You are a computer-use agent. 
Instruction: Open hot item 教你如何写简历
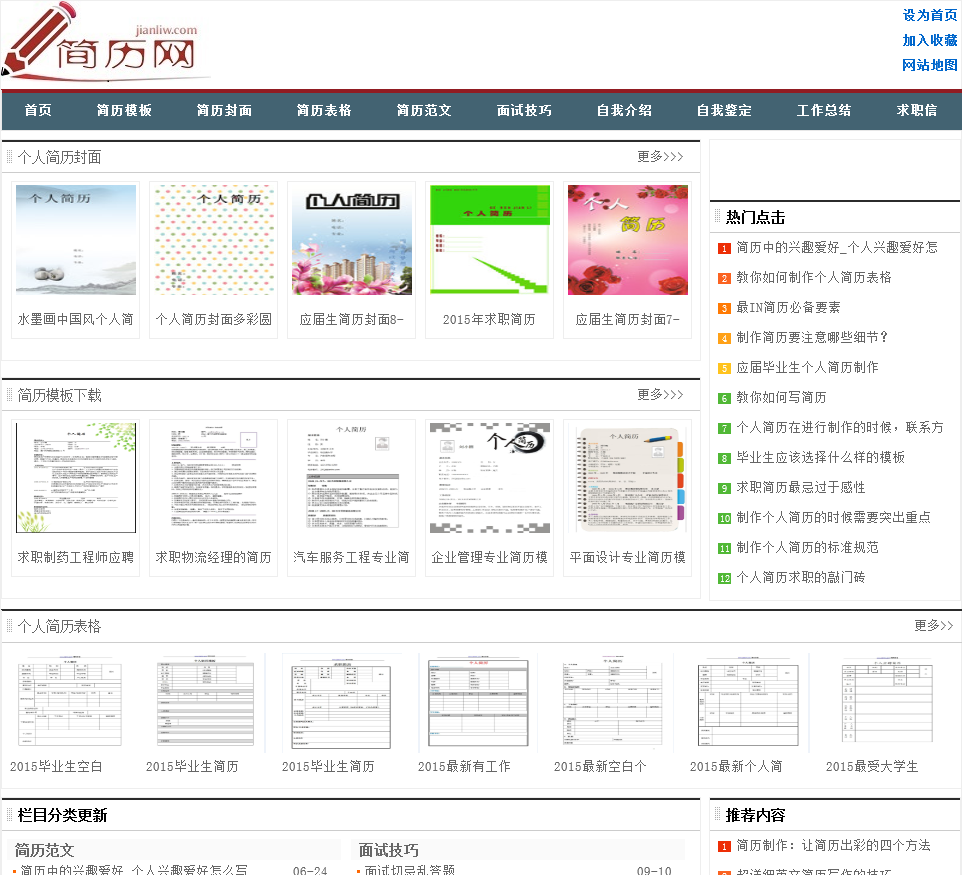click(781, 398)
